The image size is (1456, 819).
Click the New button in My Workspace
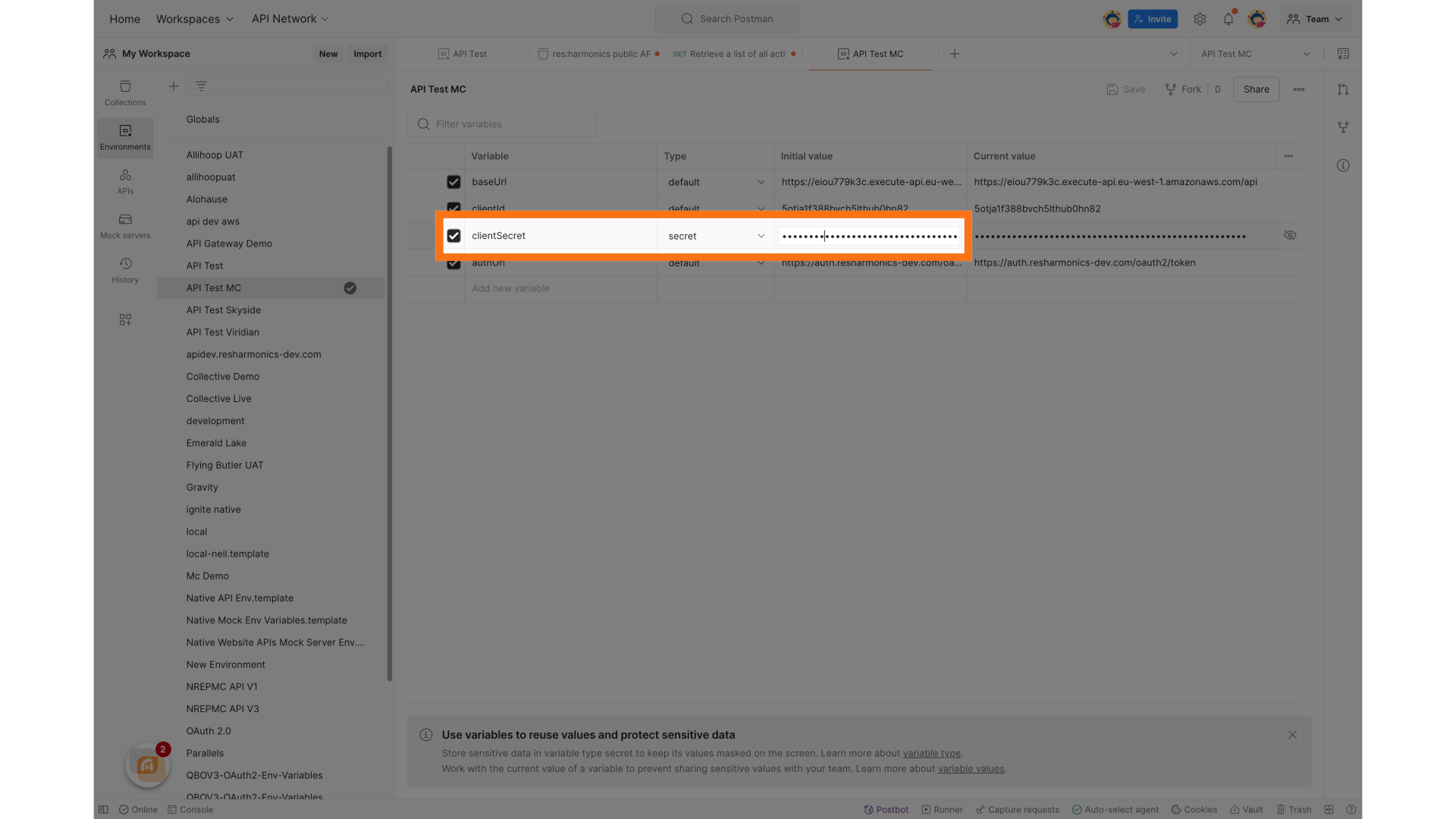(x=328, y=54)
